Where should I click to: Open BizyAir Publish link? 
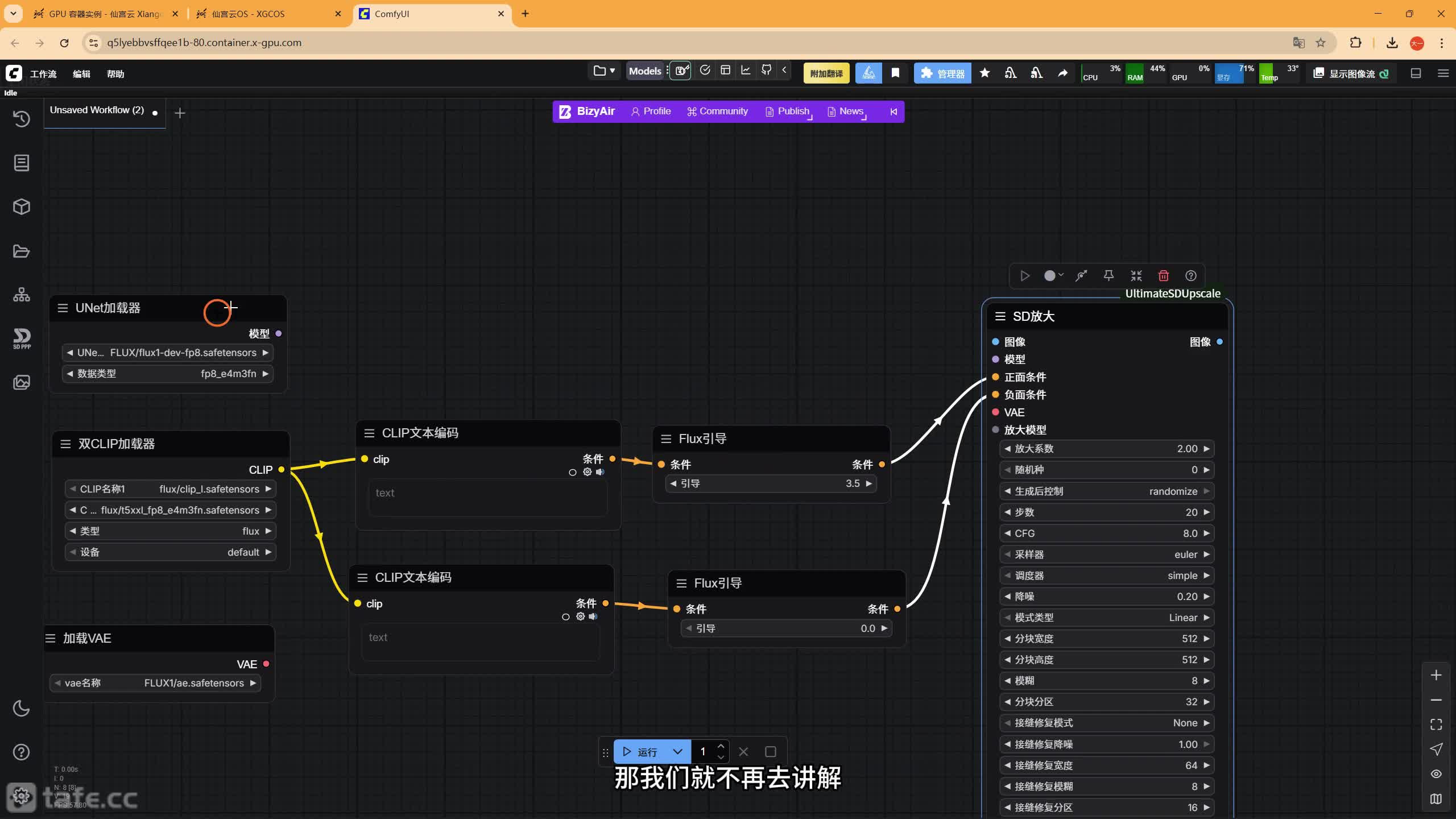[x=788, y=111]
